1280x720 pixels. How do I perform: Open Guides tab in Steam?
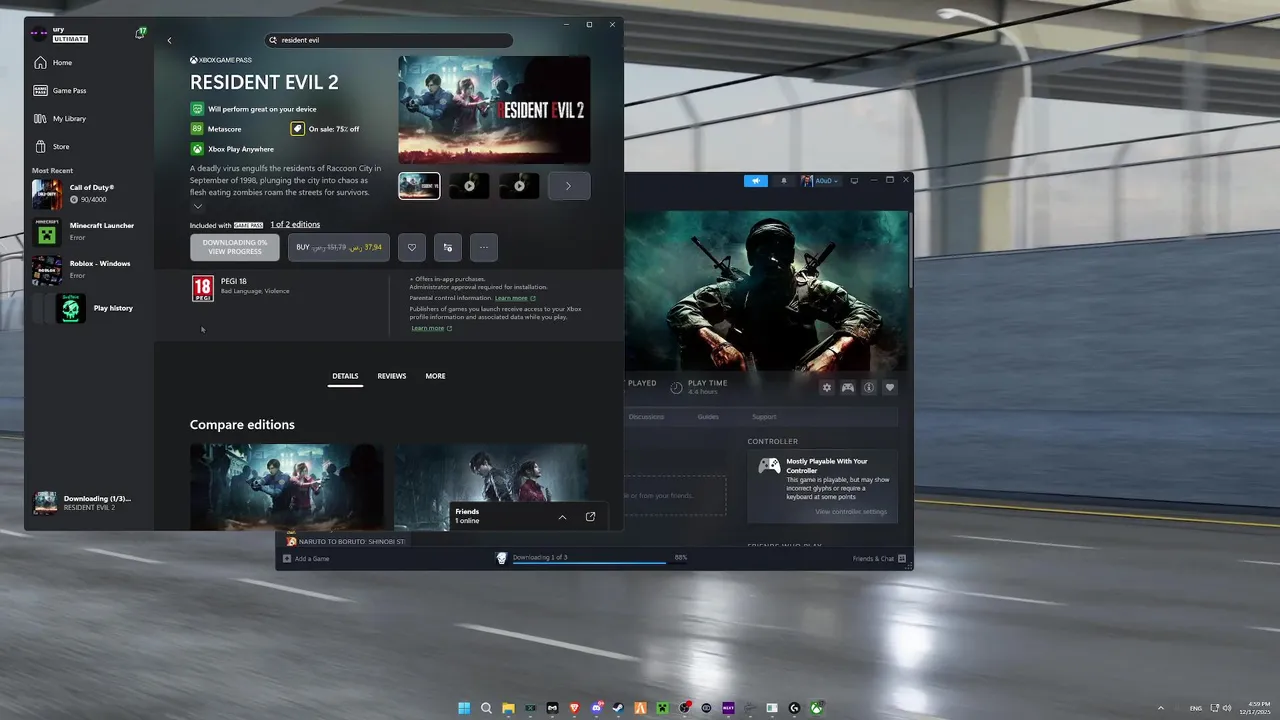(x=708, y=417)
